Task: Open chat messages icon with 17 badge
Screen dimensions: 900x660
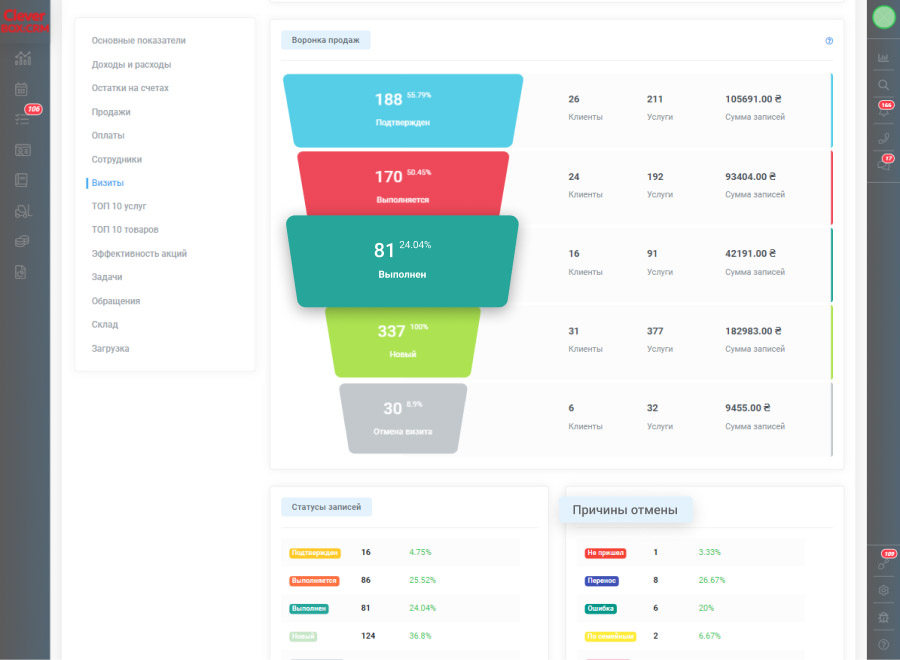Action: click(883, 165)
